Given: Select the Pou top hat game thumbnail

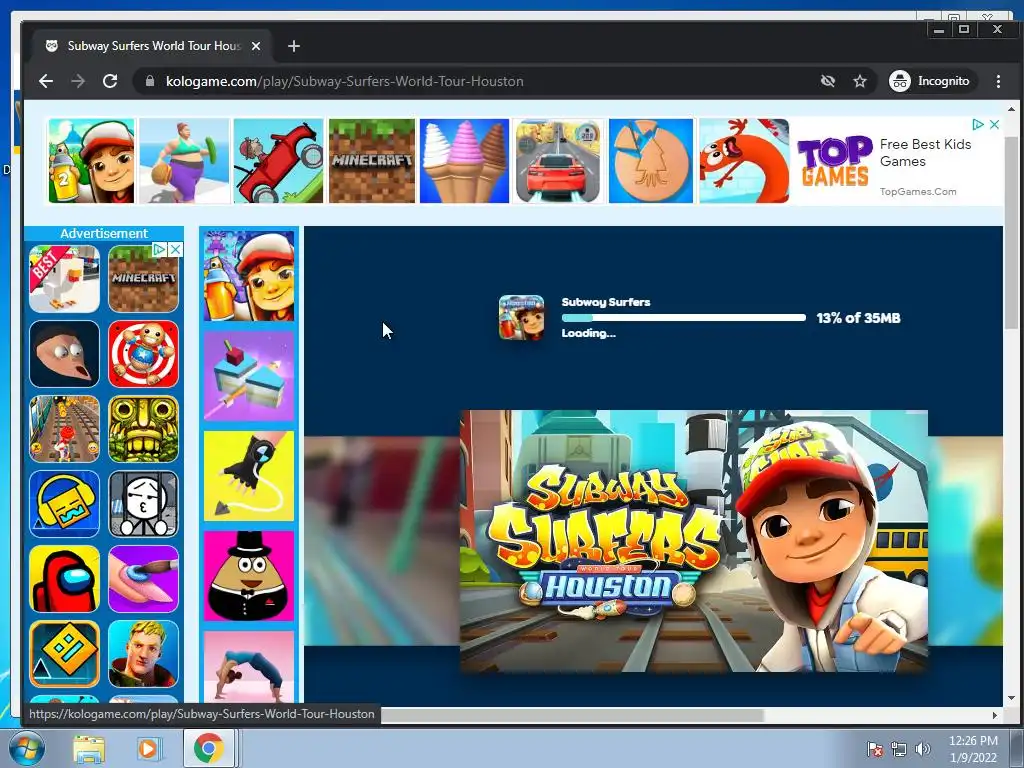Looking at the screenshot, I should pyautogui.click(x=249, y=576).
